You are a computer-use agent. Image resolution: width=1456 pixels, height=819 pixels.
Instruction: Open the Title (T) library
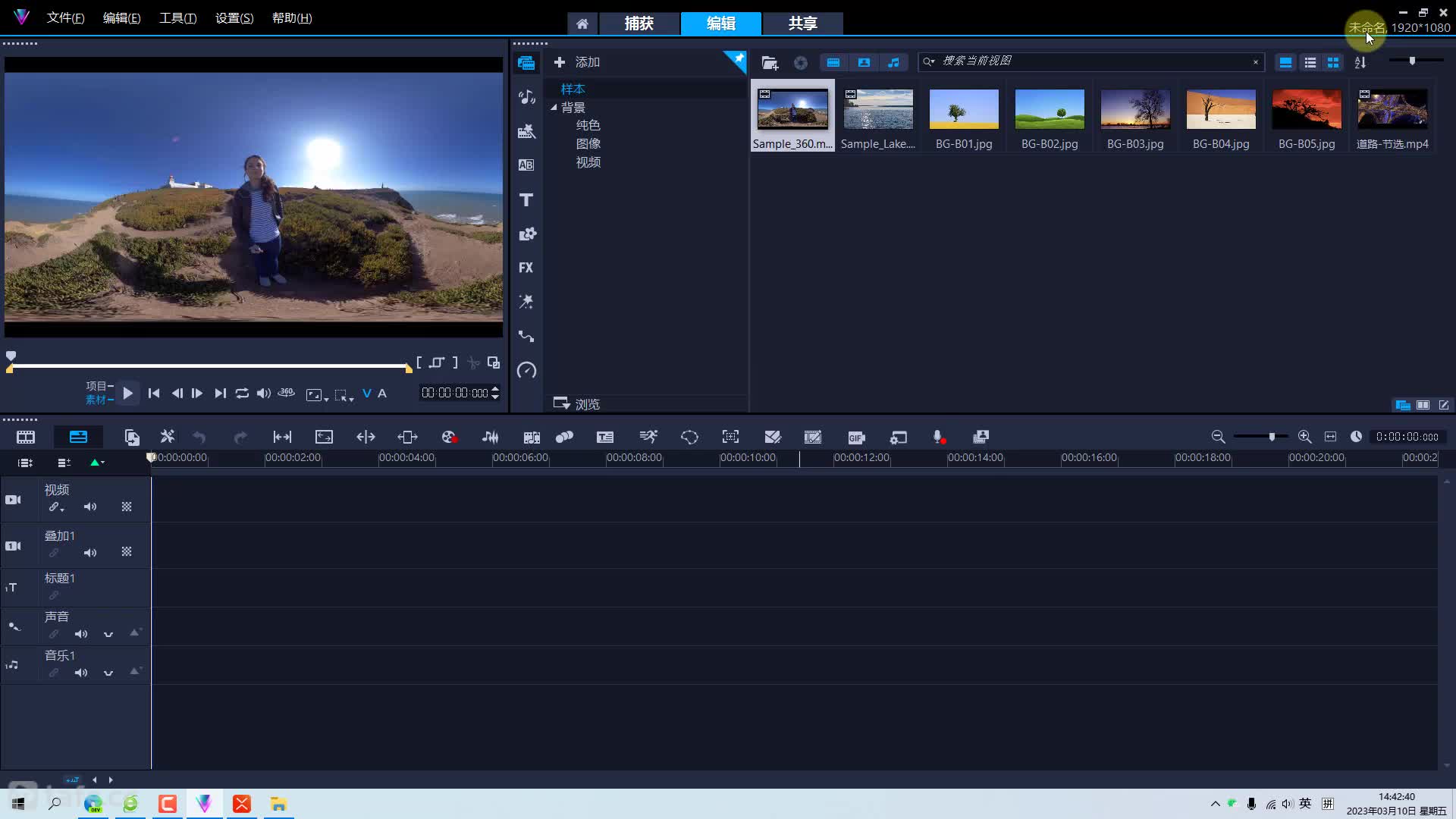526,199
